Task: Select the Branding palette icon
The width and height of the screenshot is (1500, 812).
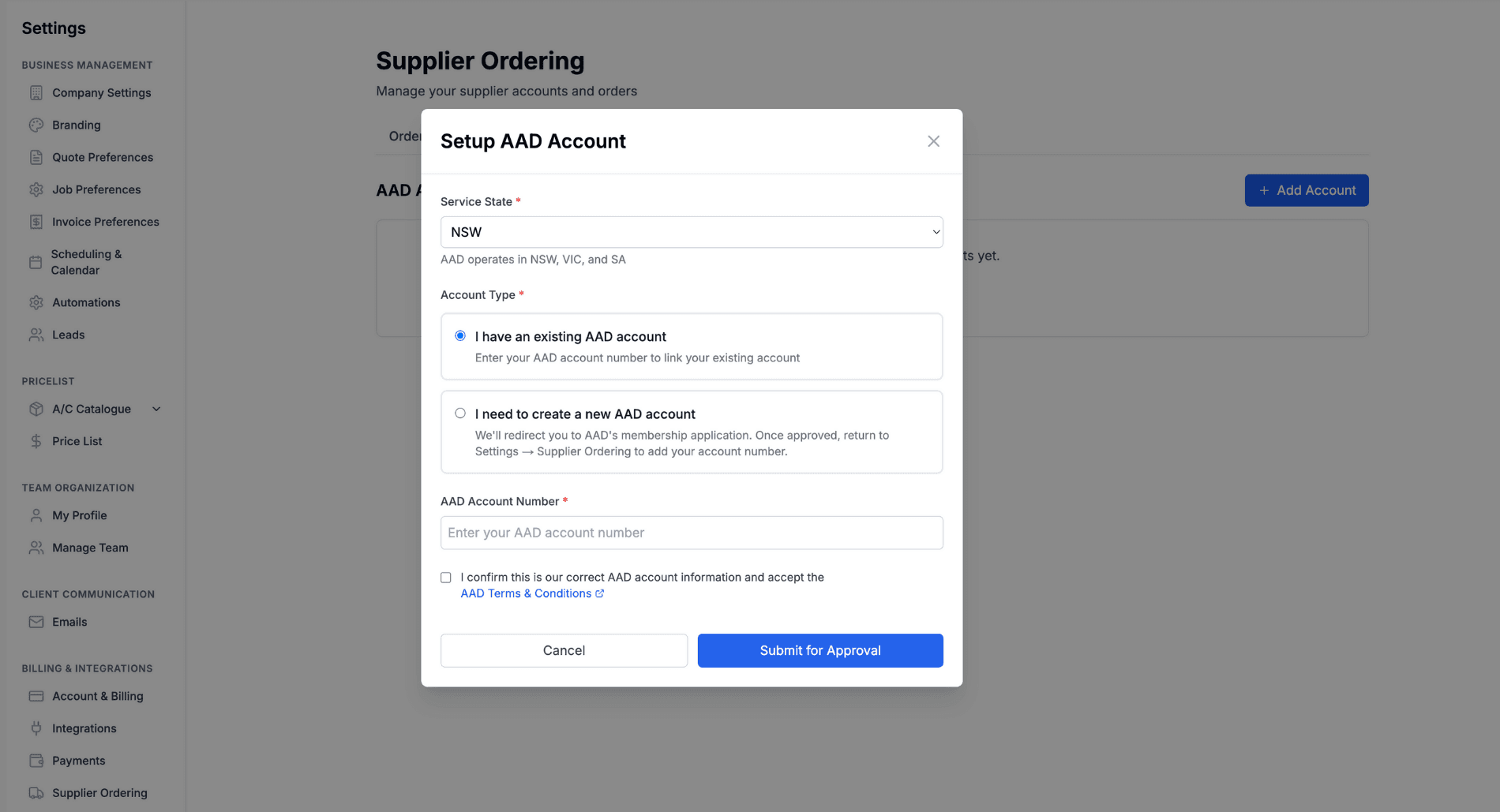Action: pyautogui.click(x=36, y=125)
